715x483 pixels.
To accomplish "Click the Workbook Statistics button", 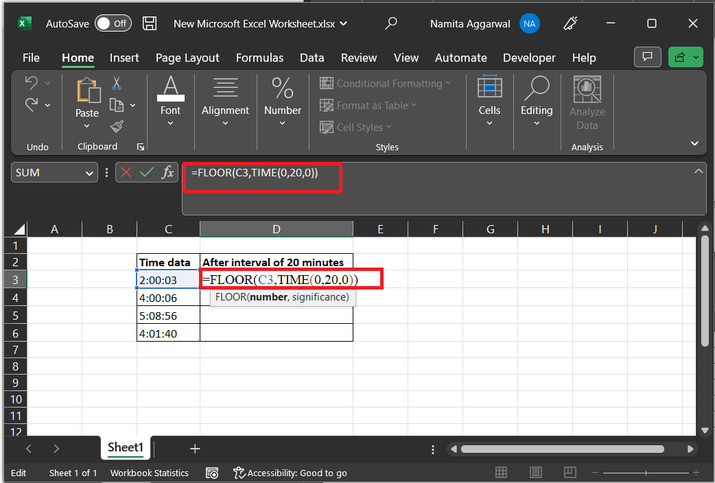I will 149,473.
